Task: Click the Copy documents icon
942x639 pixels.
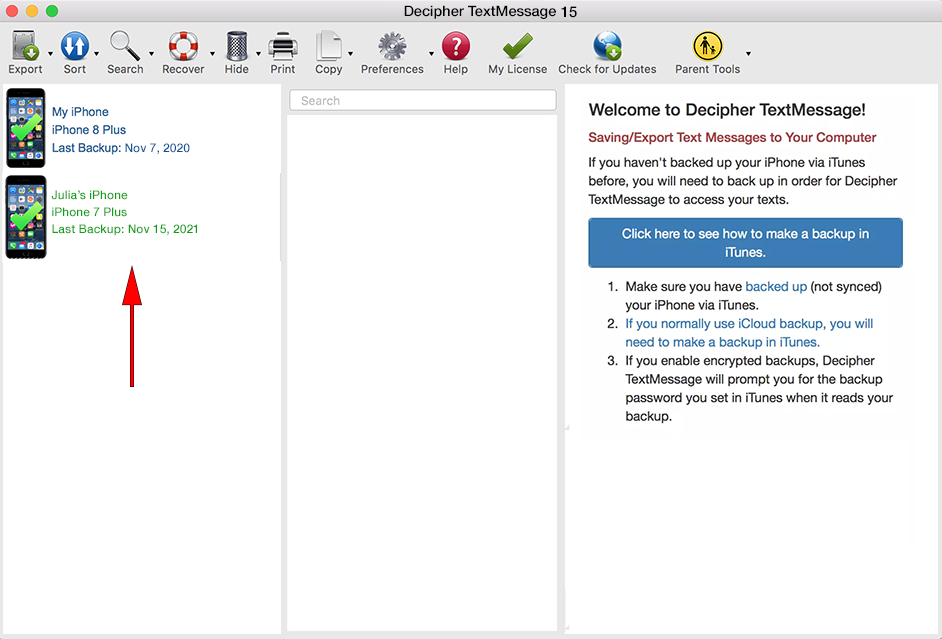Action: 328,47
